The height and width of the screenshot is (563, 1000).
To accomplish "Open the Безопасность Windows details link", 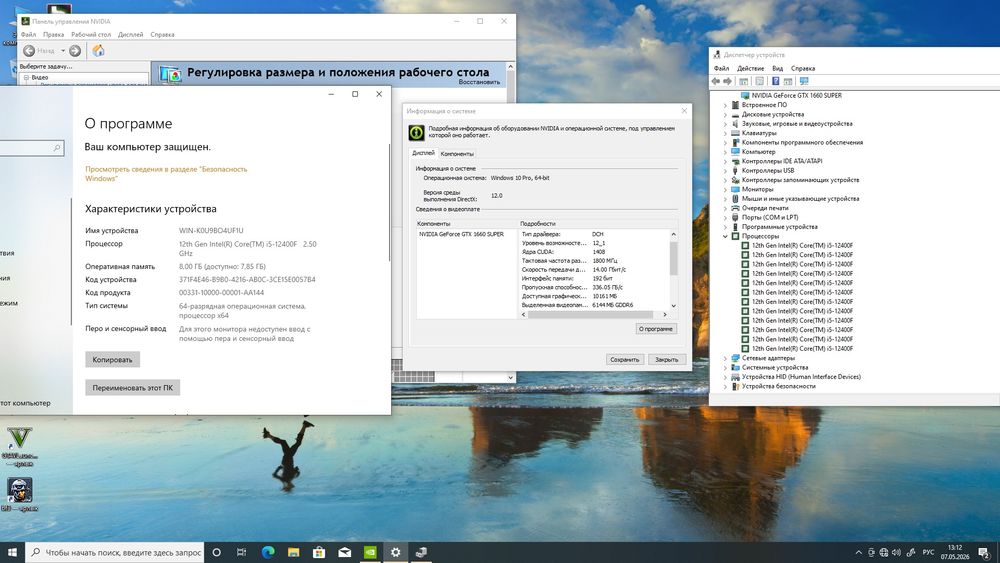I will pyautogui.click(x=166, y=174).
